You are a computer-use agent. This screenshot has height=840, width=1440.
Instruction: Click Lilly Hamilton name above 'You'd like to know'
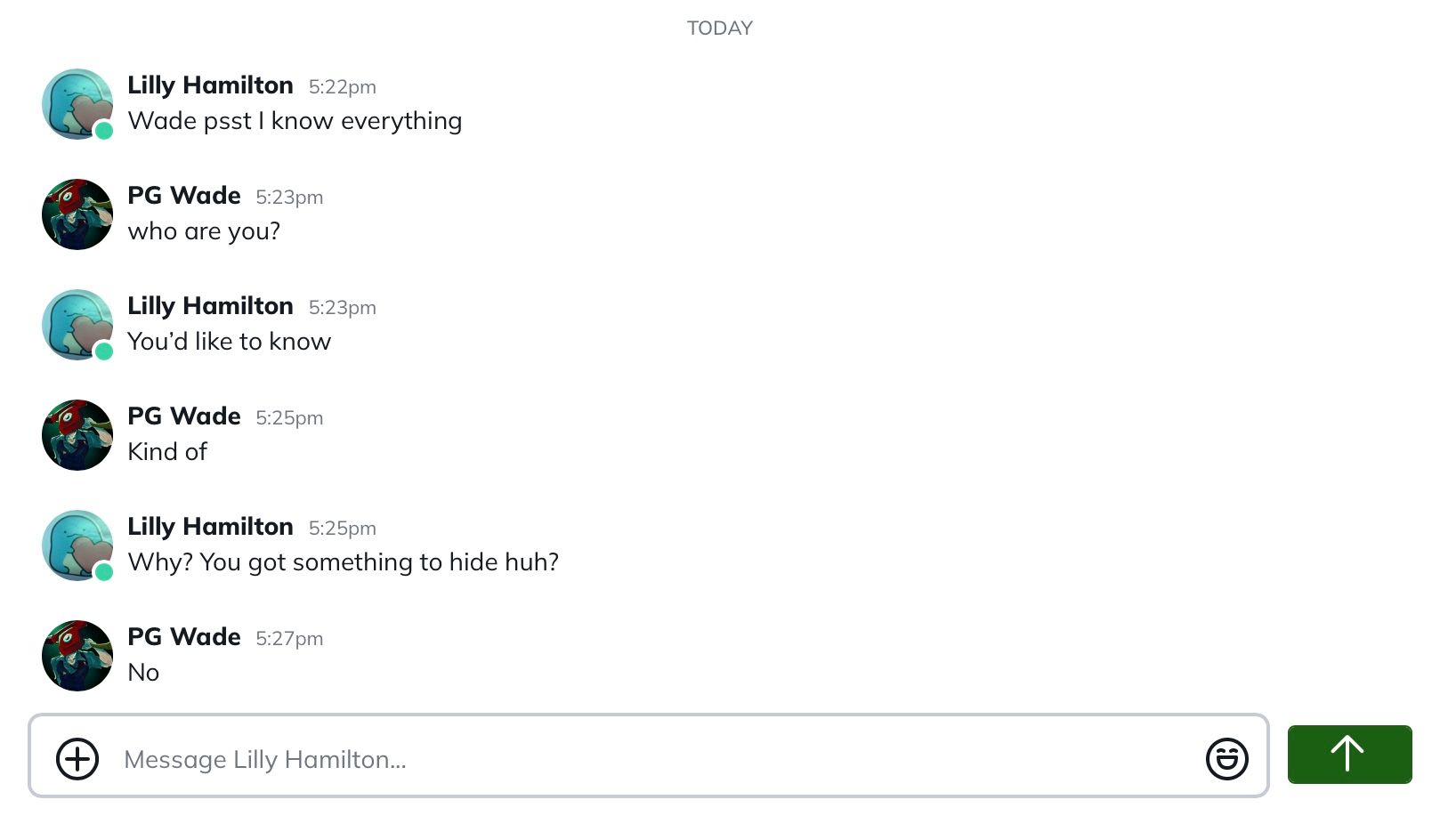(x=210, y=306)
